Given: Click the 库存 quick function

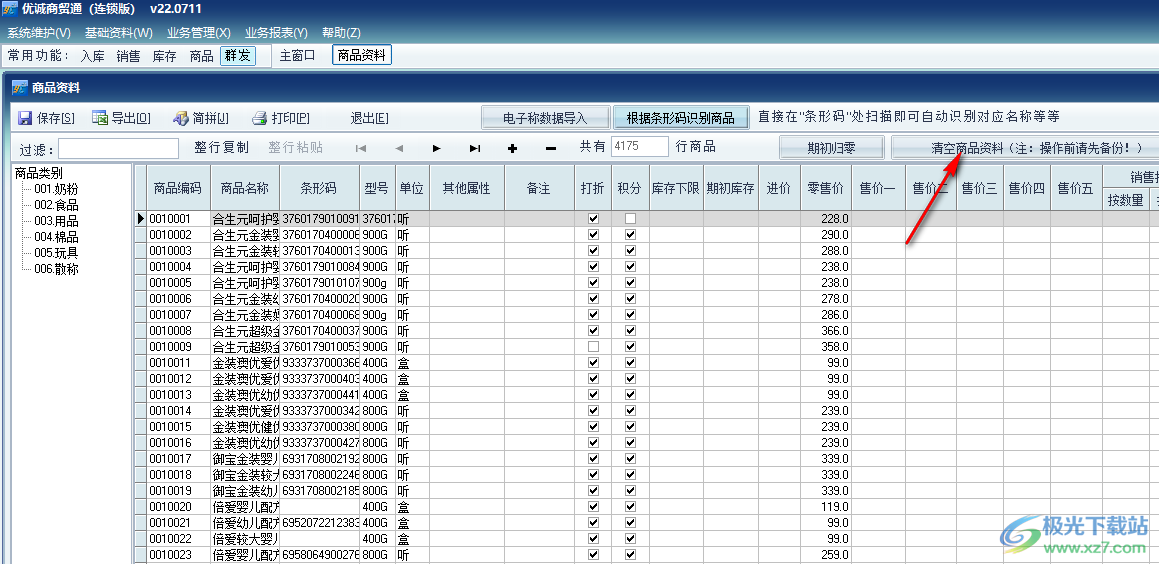Looking at the screenshot, I should [x=165, y=55].
